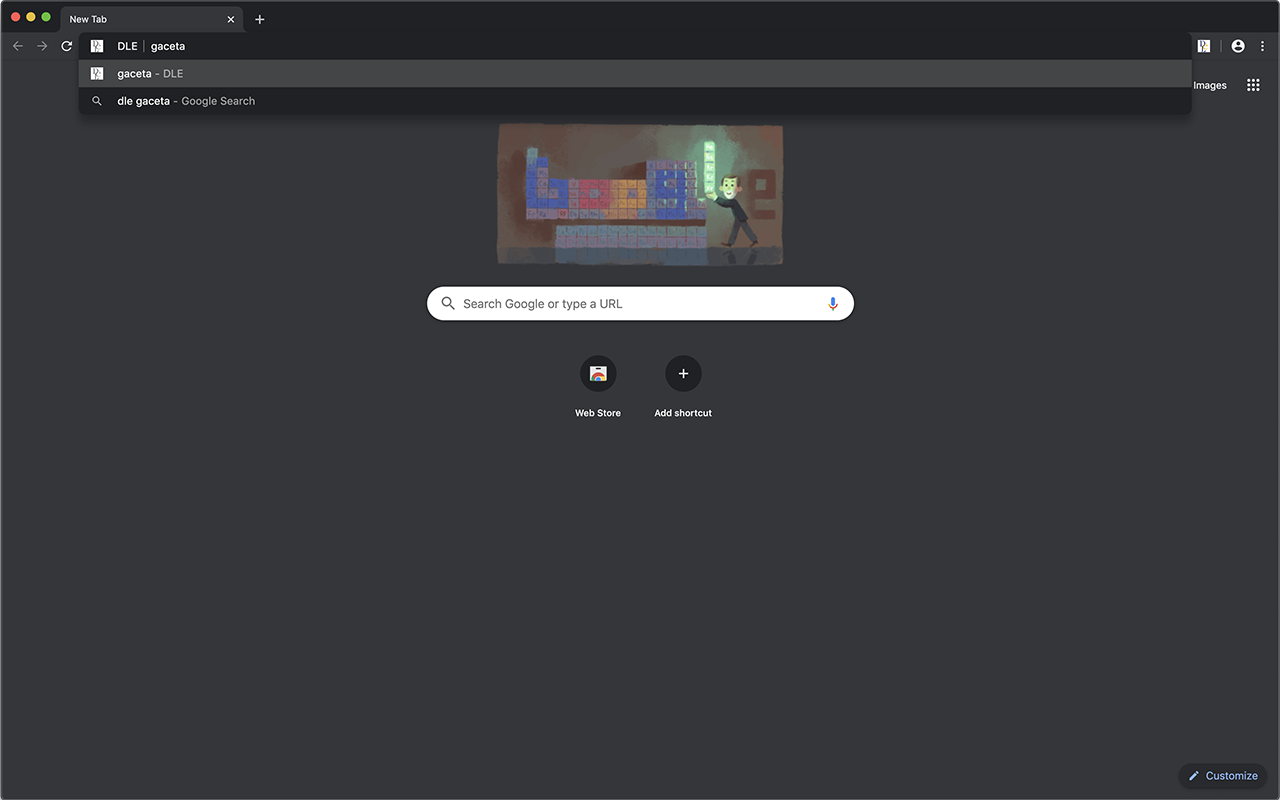Click the magnifier icon in the search box

(448, 303)
